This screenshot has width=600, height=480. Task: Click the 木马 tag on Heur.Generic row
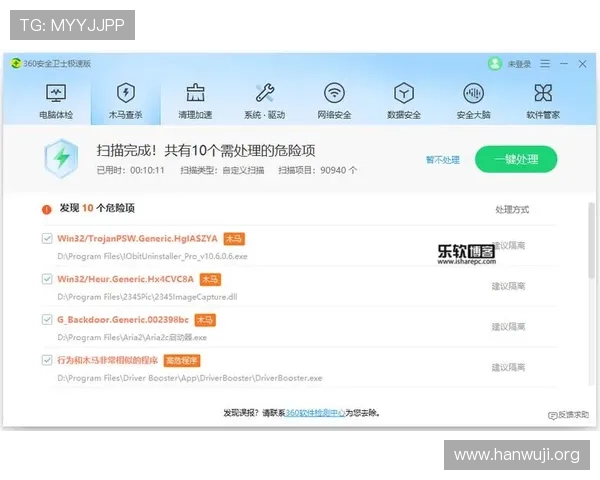pyautogui.click(x=210, y=279)
